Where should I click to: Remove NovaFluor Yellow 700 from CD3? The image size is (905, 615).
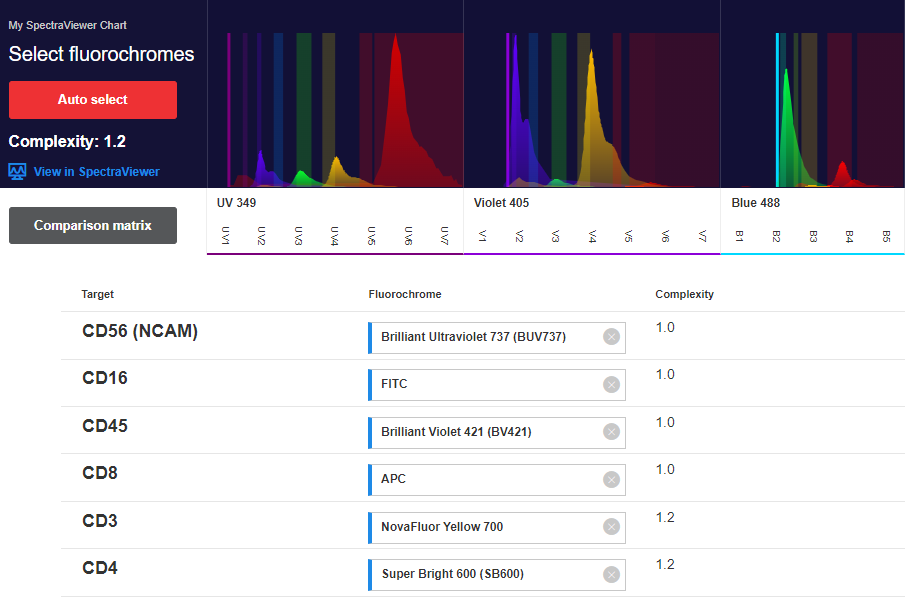point(611,527)
